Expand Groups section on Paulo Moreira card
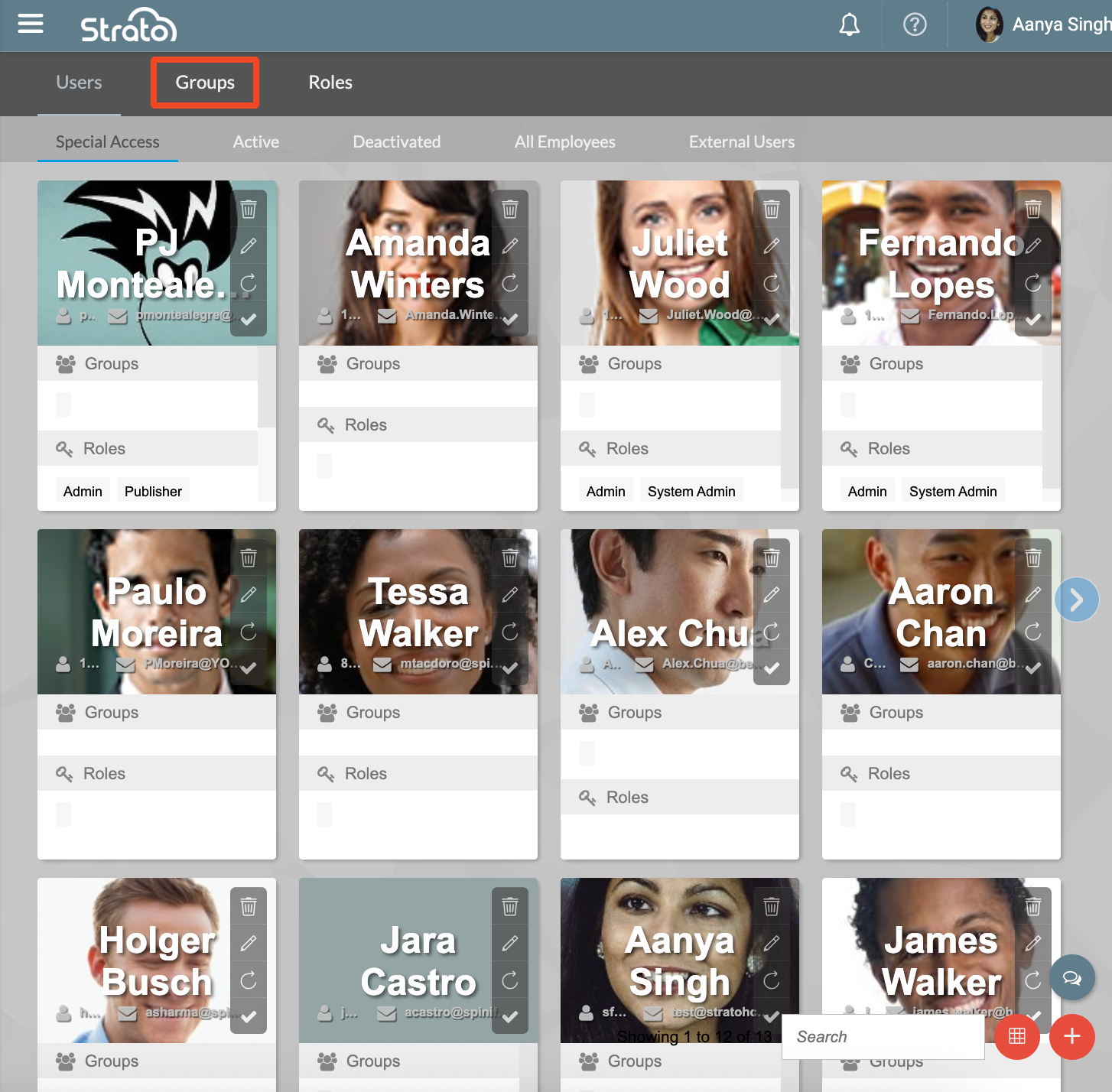The width and height of the screenshot is (1112, 1092). click(112, 712)
